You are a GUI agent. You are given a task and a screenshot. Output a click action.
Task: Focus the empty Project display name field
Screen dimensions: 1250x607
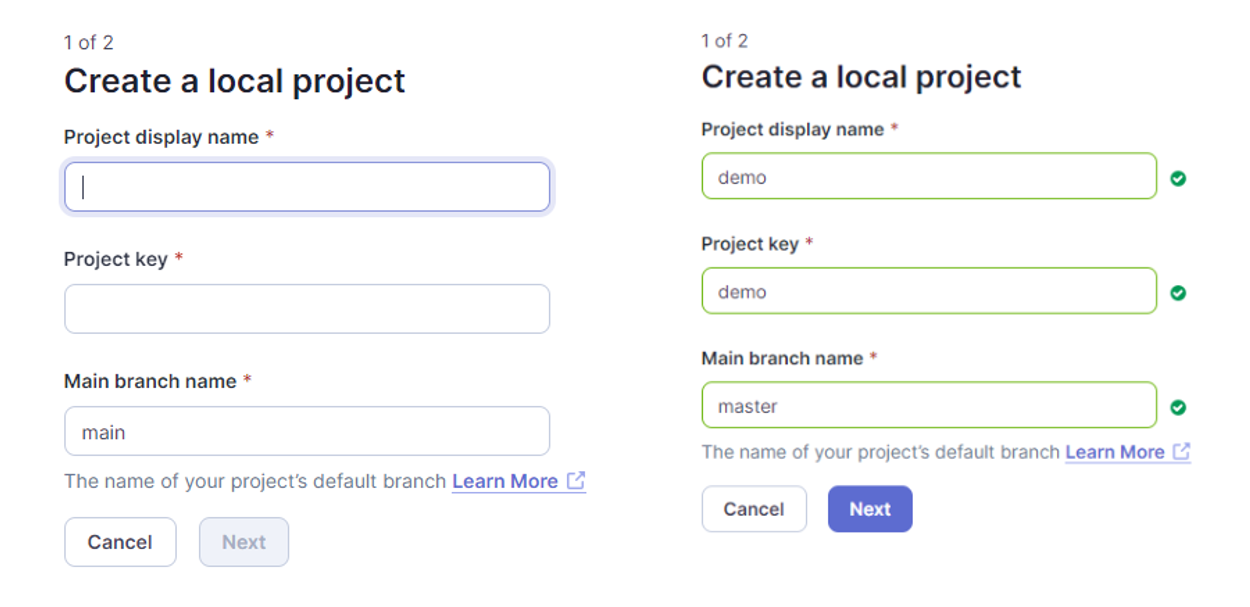(307, 187)
